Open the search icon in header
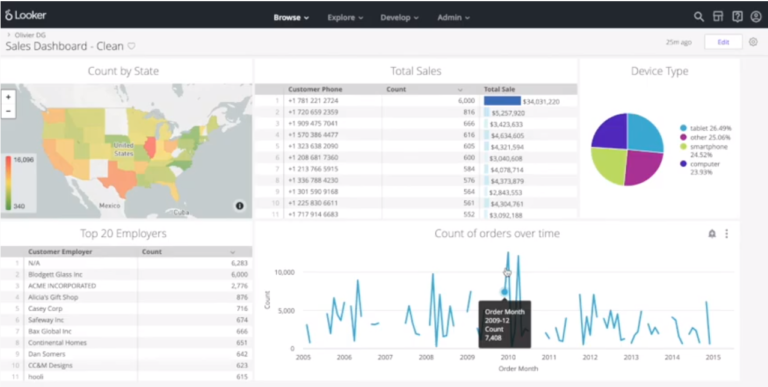Image resolution: width=768 pixels, height=387 pixels. pyautogui.click(x=698, y=17)
